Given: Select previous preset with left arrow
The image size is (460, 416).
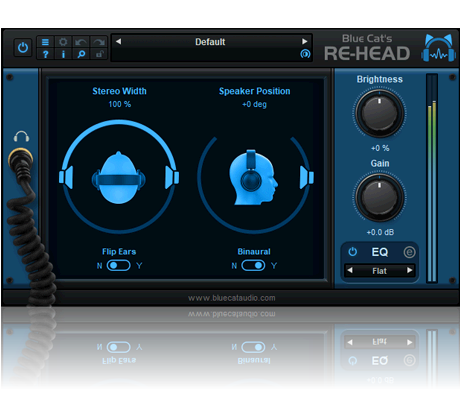Looking at the screenshot, I should (118, 41).
